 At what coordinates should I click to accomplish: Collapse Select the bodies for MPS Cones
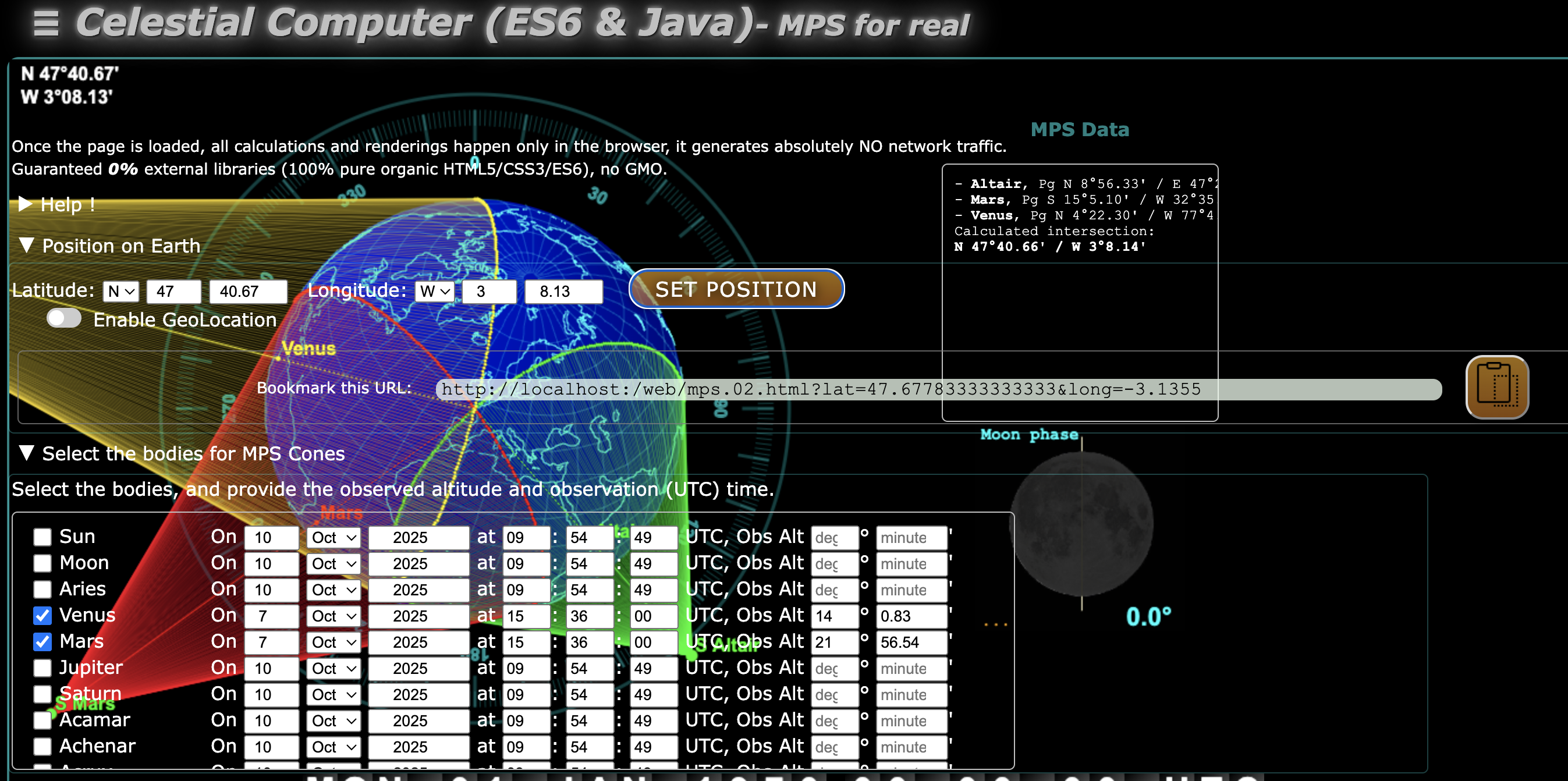[26, 453]
